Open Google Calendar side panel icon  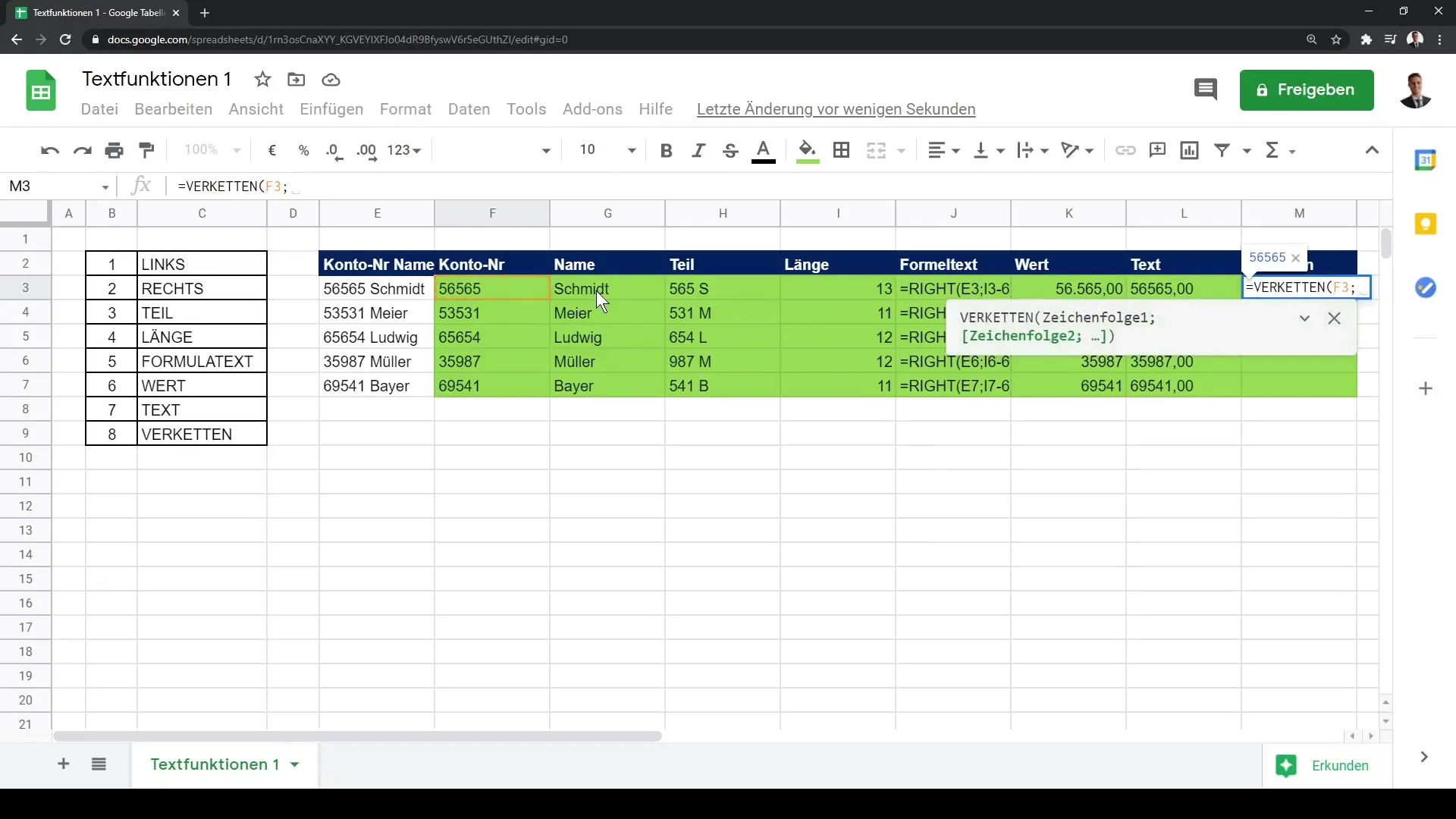[1426, 160]
